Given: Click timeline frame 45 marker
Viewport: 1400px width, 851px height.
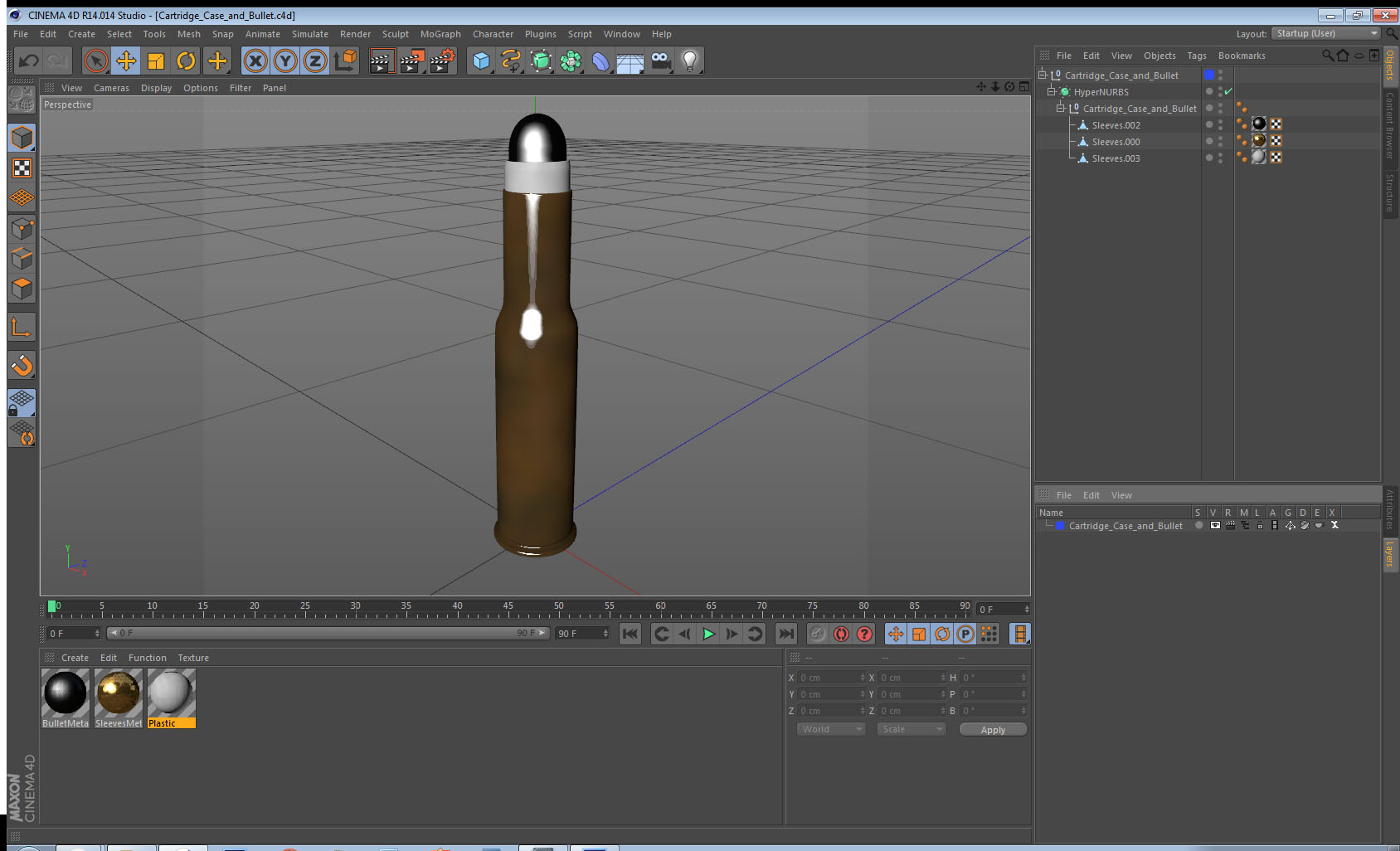Looking at the screenshot, I should pos(508,608).
